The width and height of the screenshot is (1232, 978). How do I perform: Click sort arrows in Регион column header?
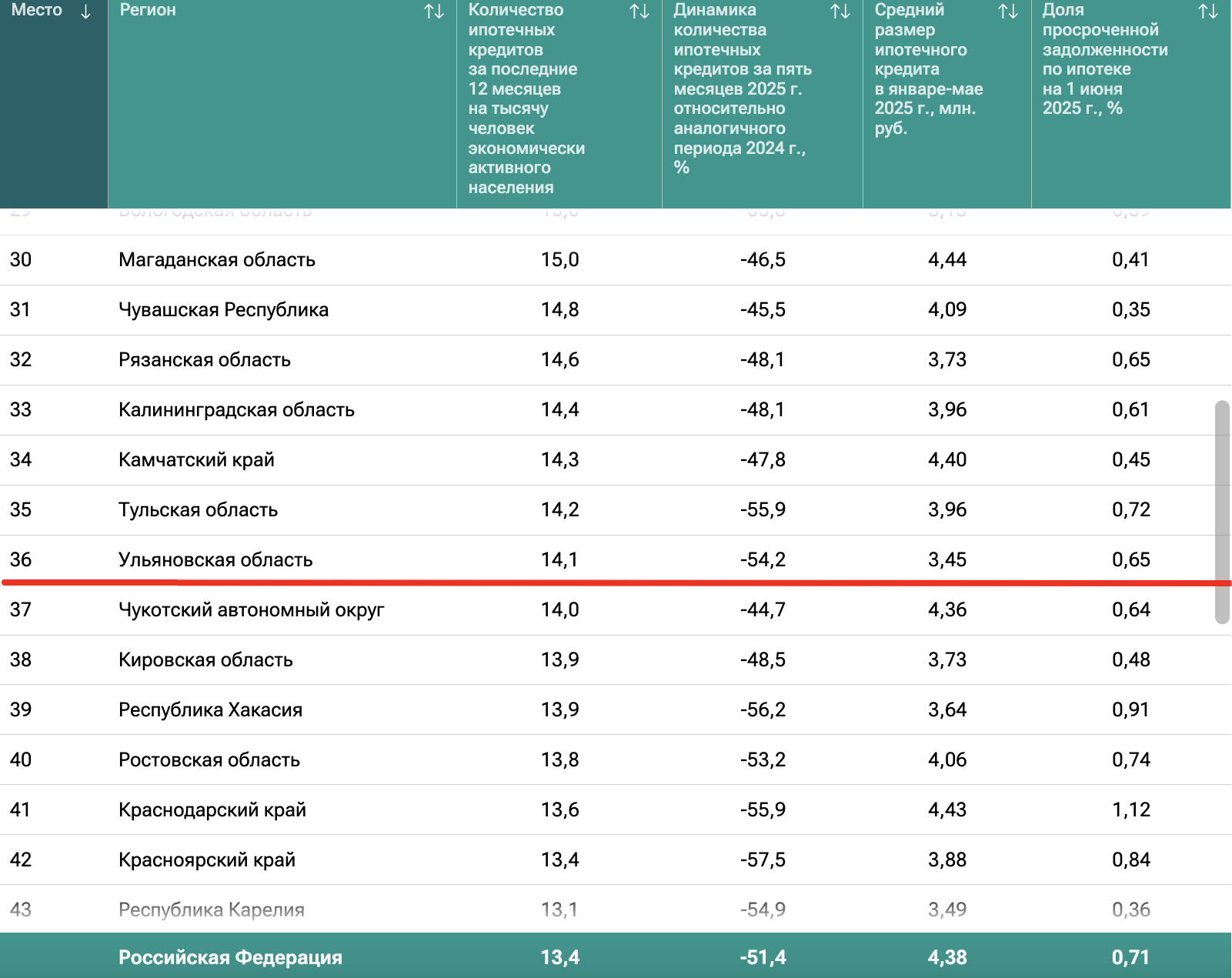point(434,12)
